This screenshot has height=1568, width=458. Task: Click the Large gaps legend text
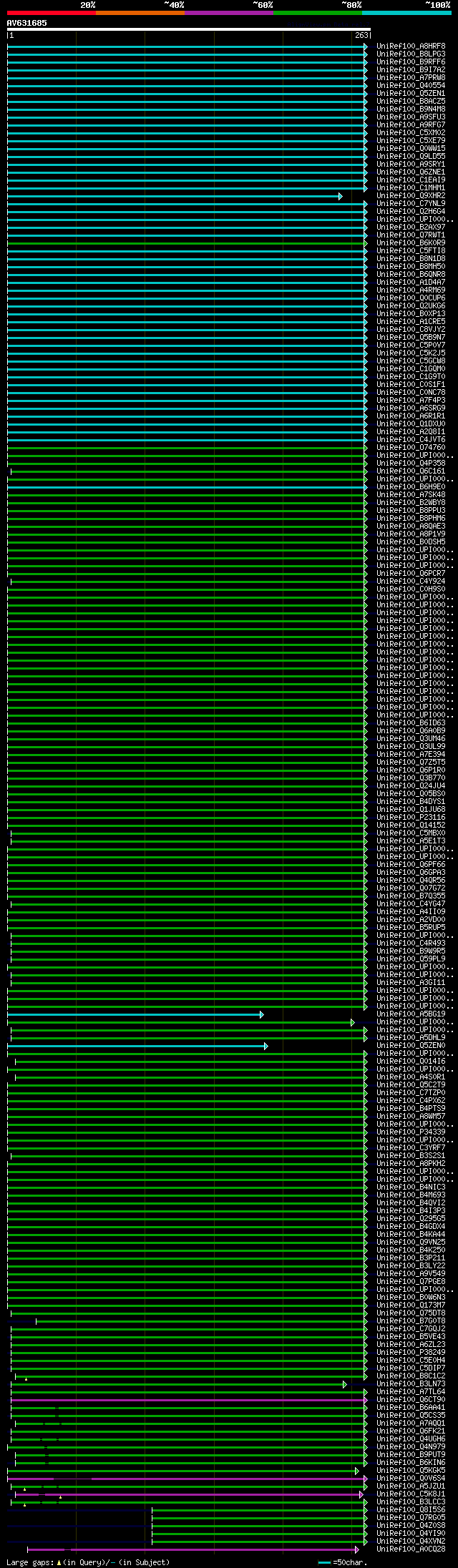pos(88,1562)
